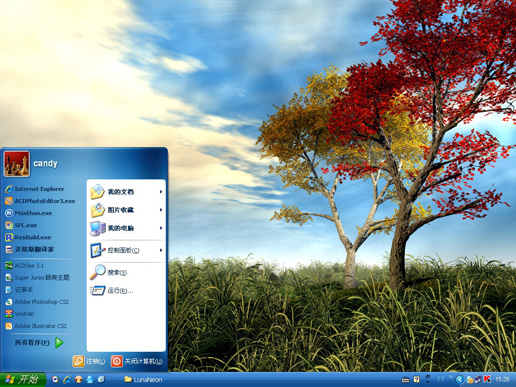The width and height of the screenshot is (516, 387).
Task: Click the candy user name label
Action: point(45,163)
